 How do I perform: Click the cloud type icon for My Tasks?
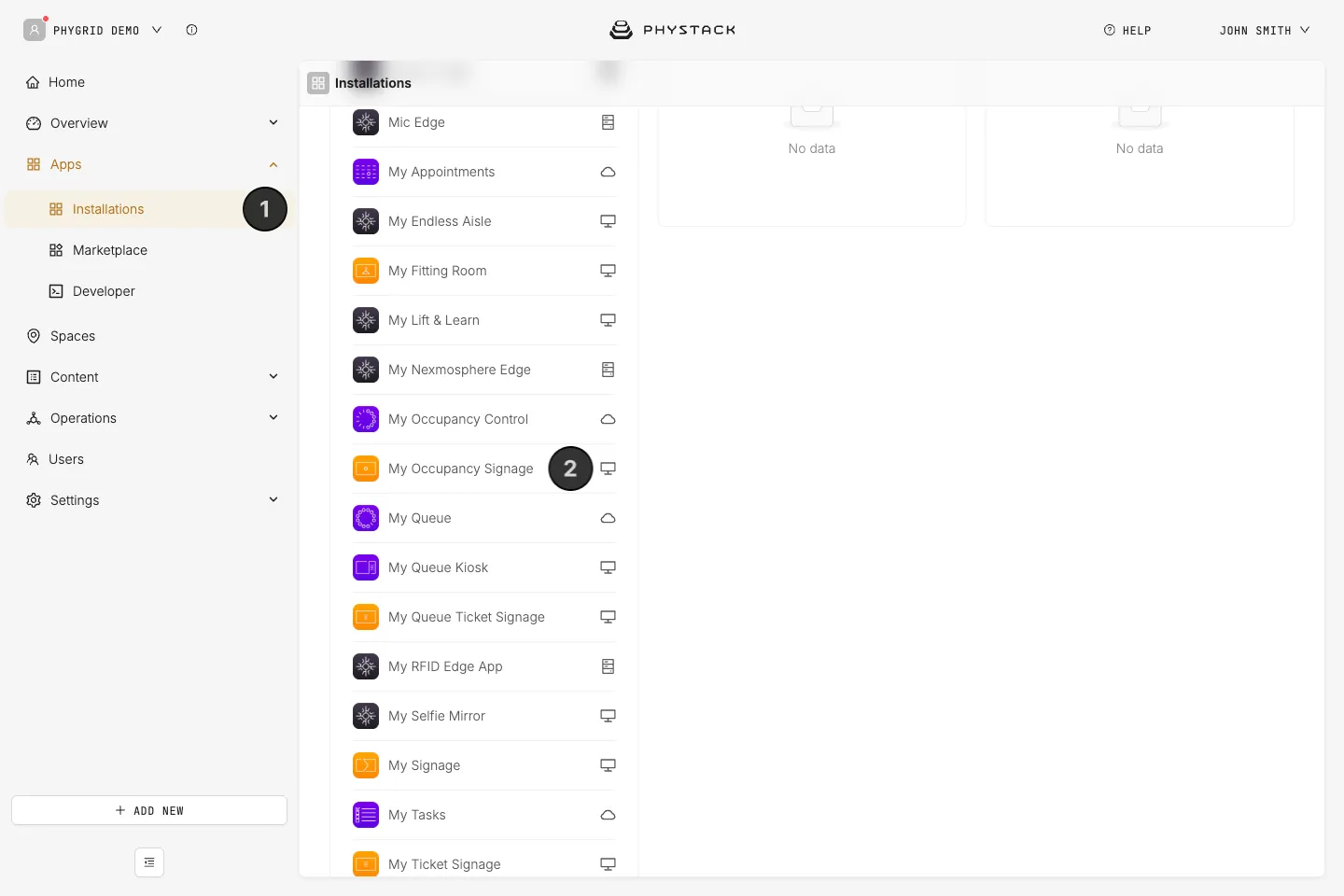tap(608, 815)
